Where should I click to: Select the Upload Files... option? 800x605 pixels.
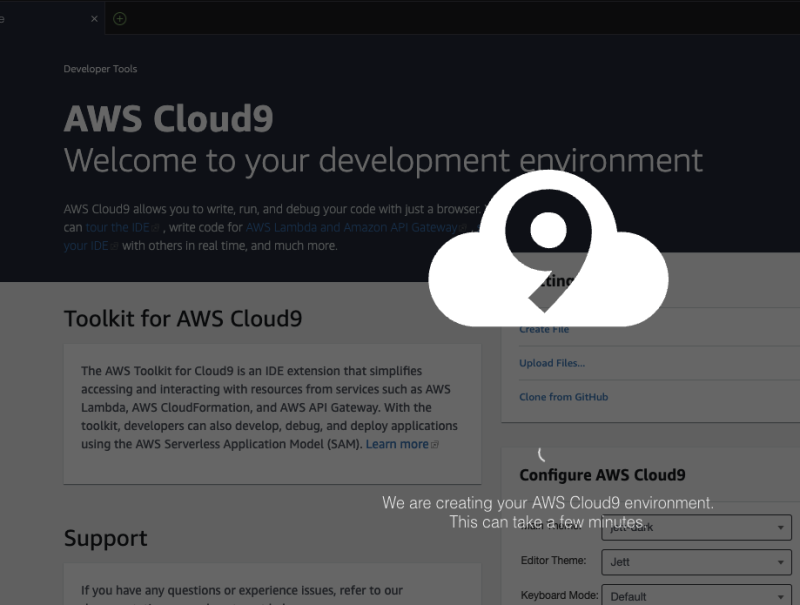(x=552, y=363)
